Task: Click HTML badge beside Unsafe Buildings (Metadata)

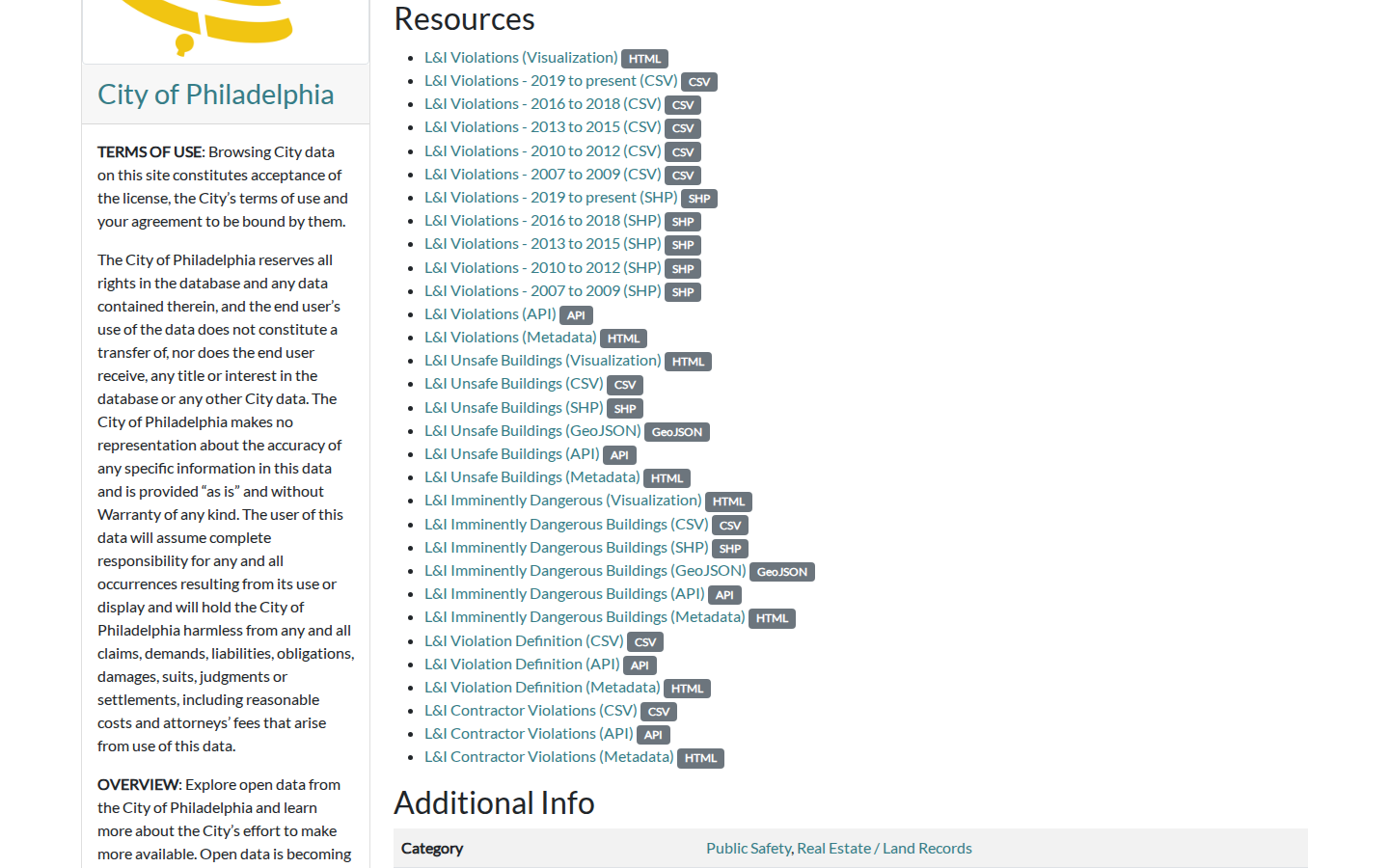Action: coord(667,478)
